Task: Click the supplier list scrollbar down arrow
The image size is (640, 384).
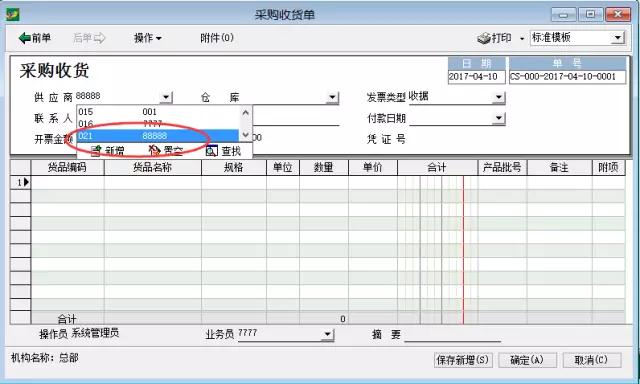Action: 246,135
